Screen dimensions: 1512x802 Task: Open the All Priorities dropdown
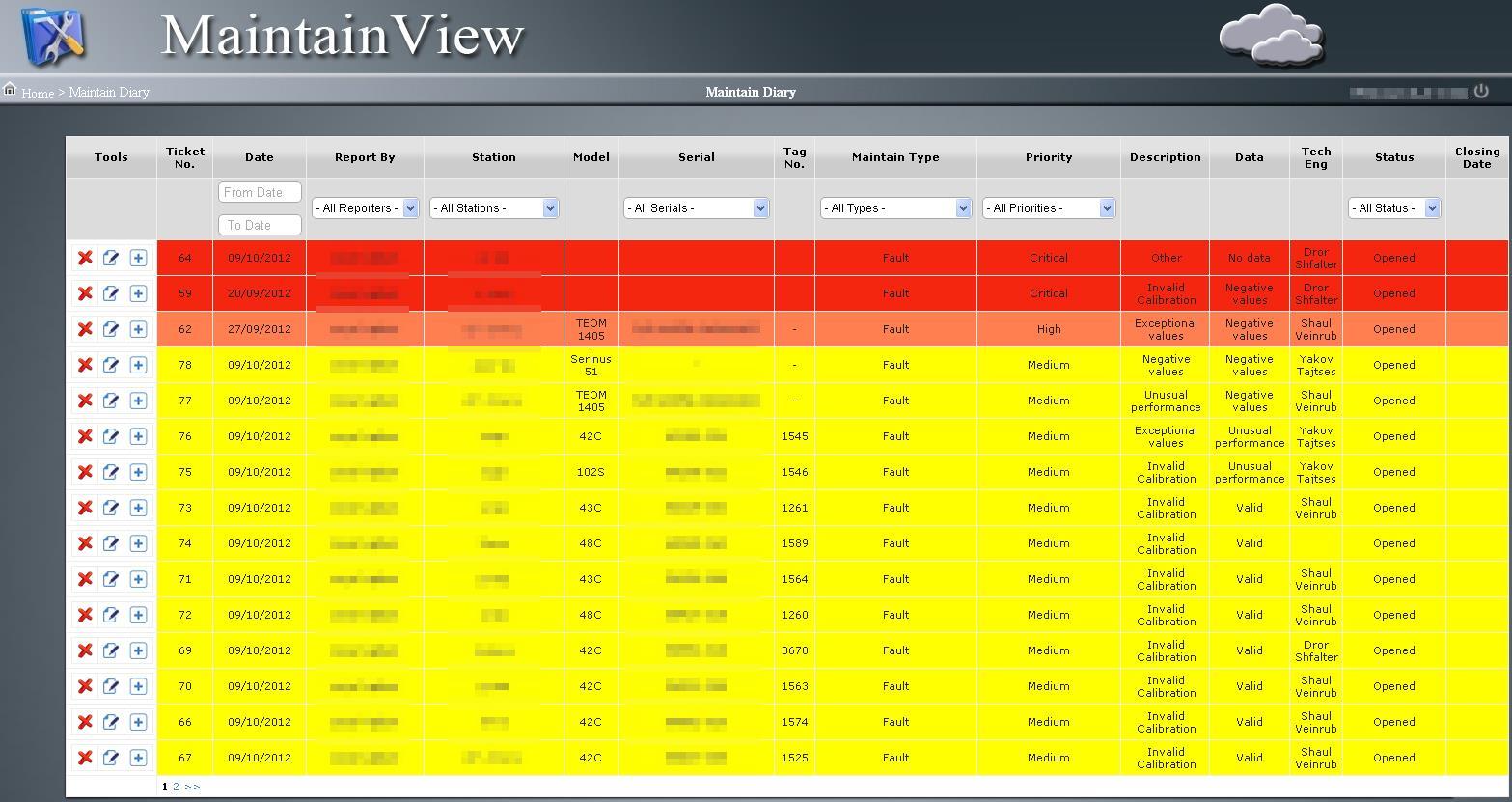[1048, 207]
